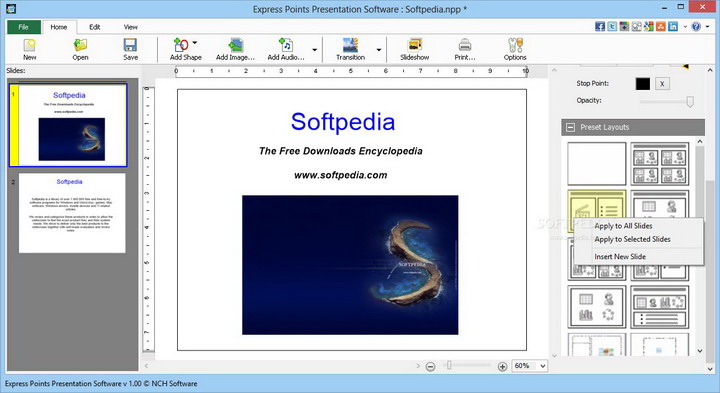This screenshot has width=720, height=393.
Task: Open the Add Audio dropdown arrow
Action: tap(315, 50)
